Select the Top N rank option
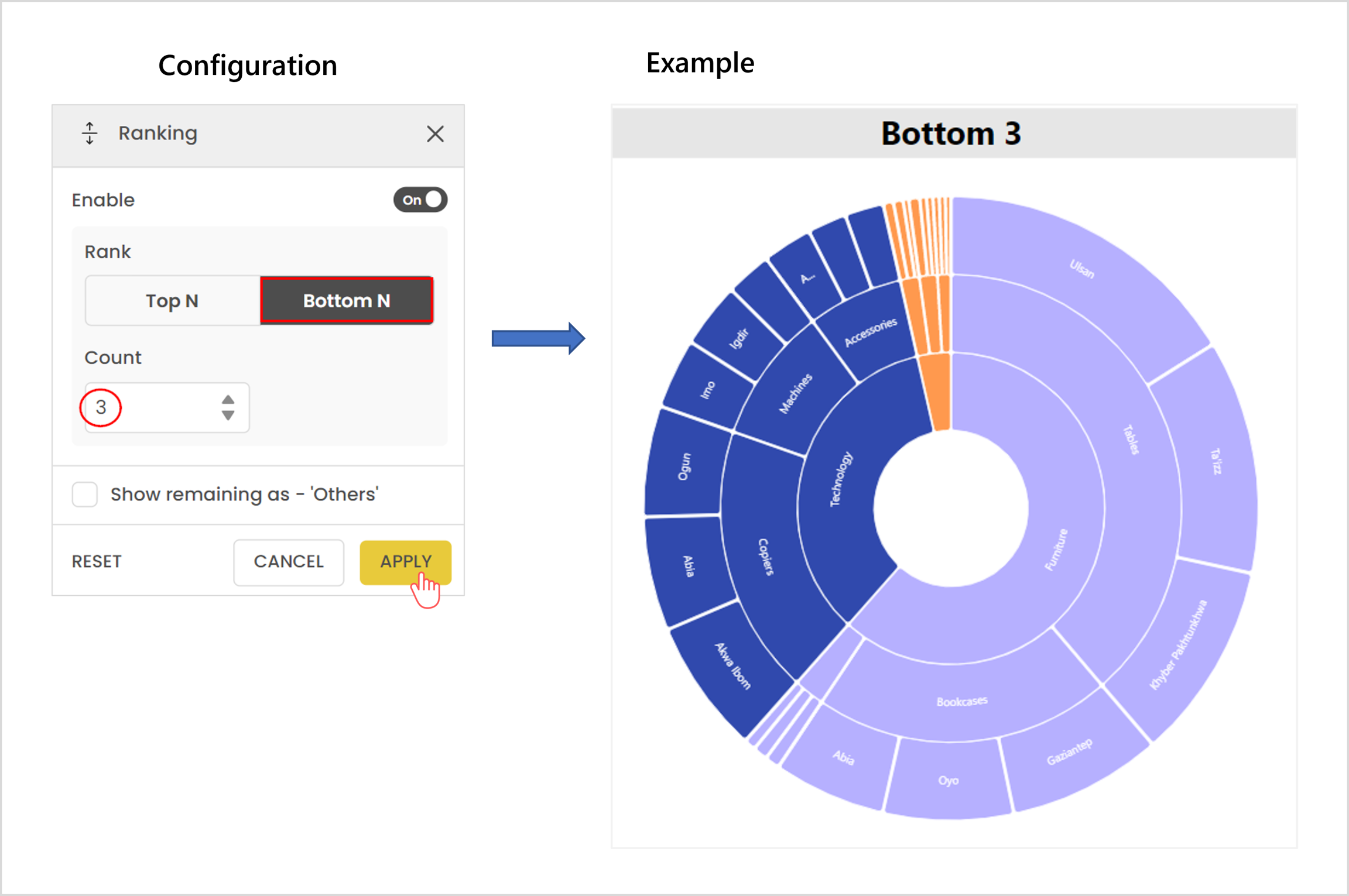Image resolution: width=1349 pixels, height=896 pixels. tap(172, 301)
